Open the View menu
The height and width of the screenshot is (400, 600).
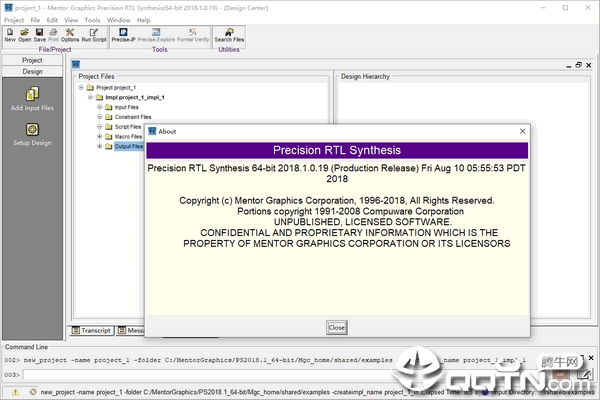coord(71,20)
